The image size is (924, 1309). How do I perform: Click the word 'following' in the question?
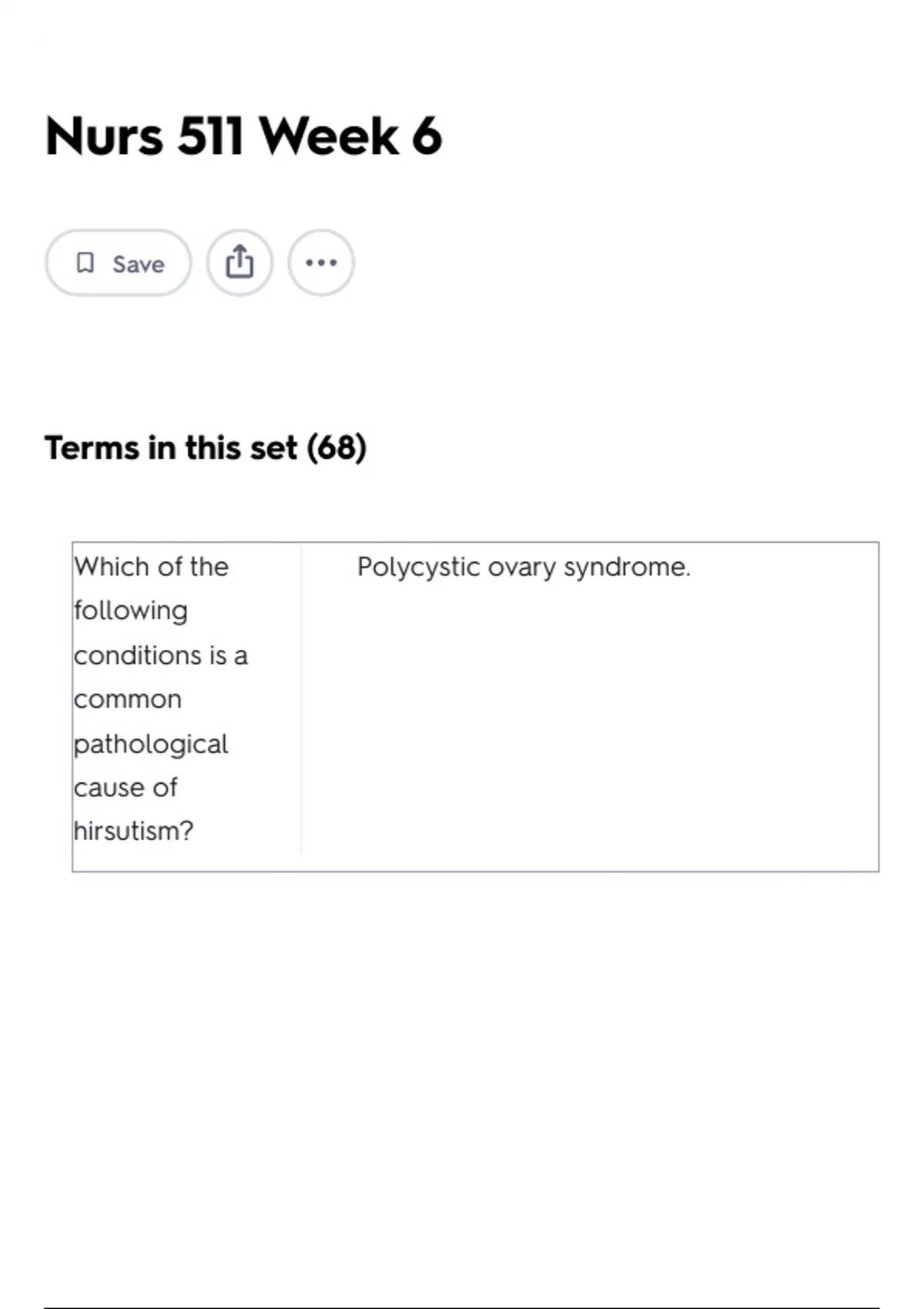pyautogui.click(x=131, y=611)
